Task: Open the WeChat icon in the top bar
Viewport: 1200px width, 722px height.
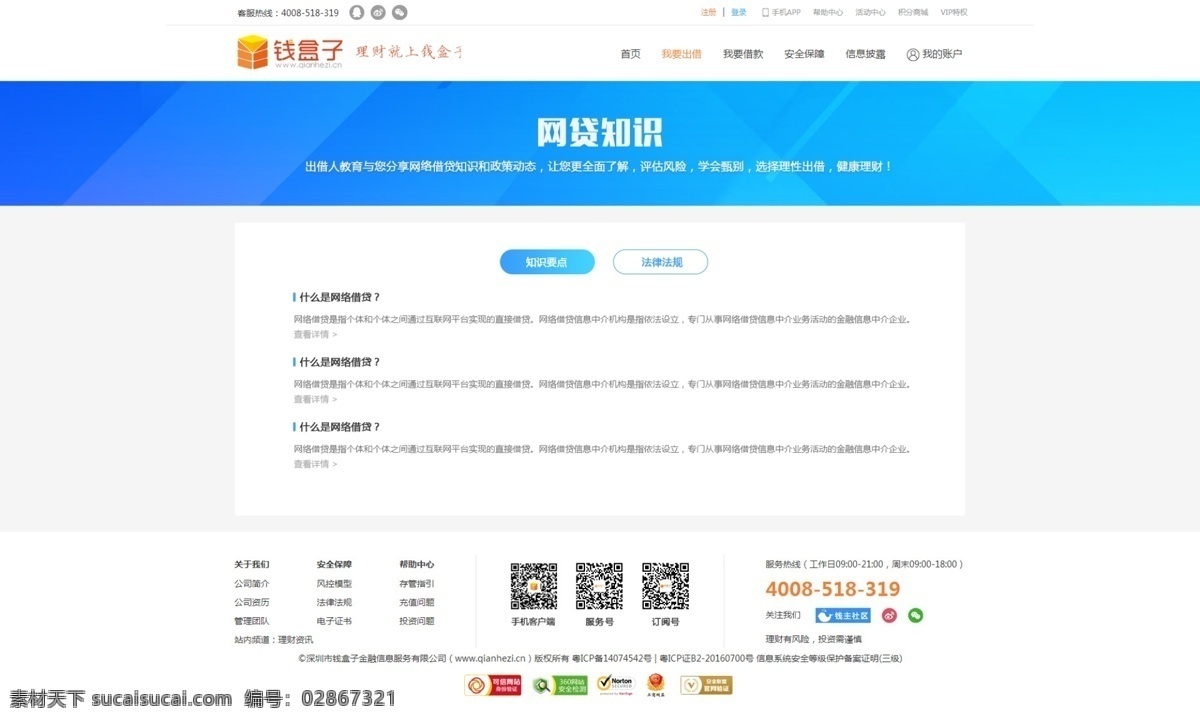Action: click(x=400, y=13)
